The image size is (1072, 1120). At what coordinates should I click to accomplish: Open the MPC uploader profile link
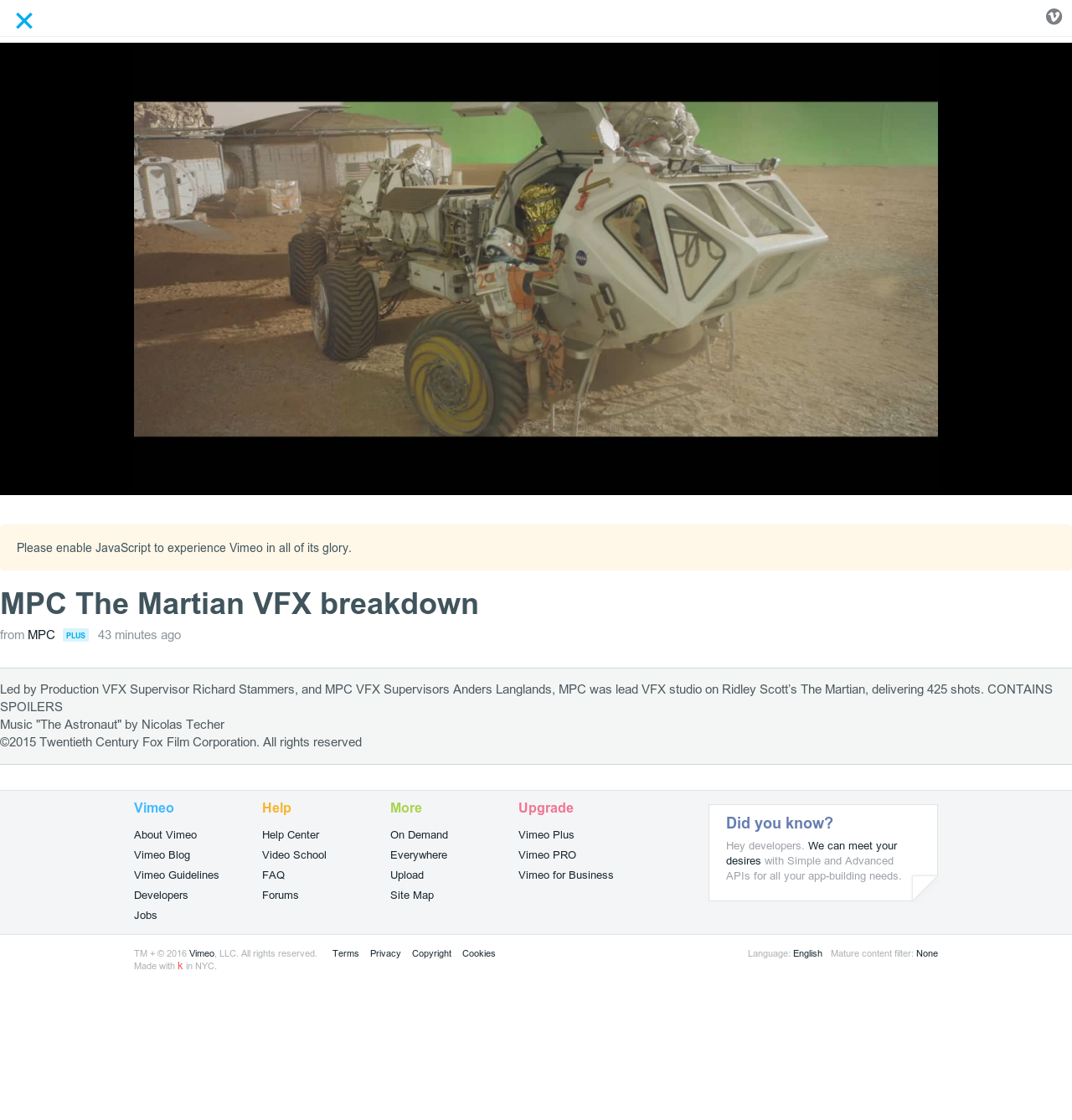tap(41, 635)
